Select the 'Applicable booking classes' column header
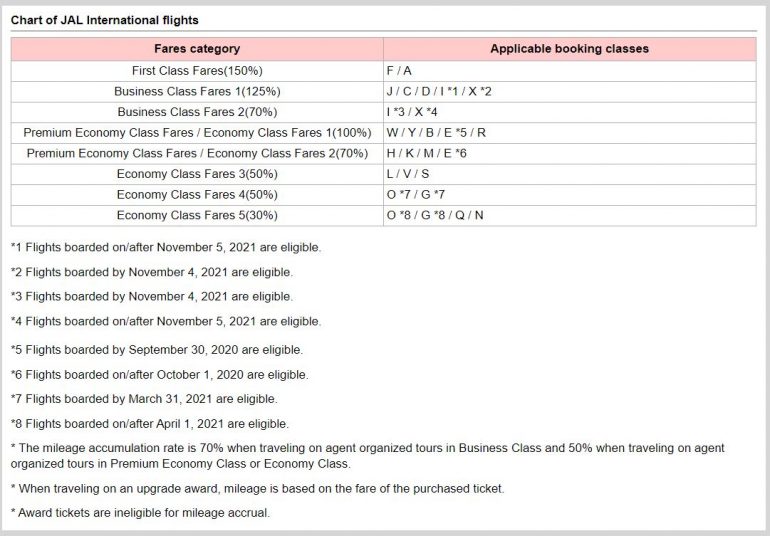The height and width of the screenshot is (536, 770). [x=569, y=49]
